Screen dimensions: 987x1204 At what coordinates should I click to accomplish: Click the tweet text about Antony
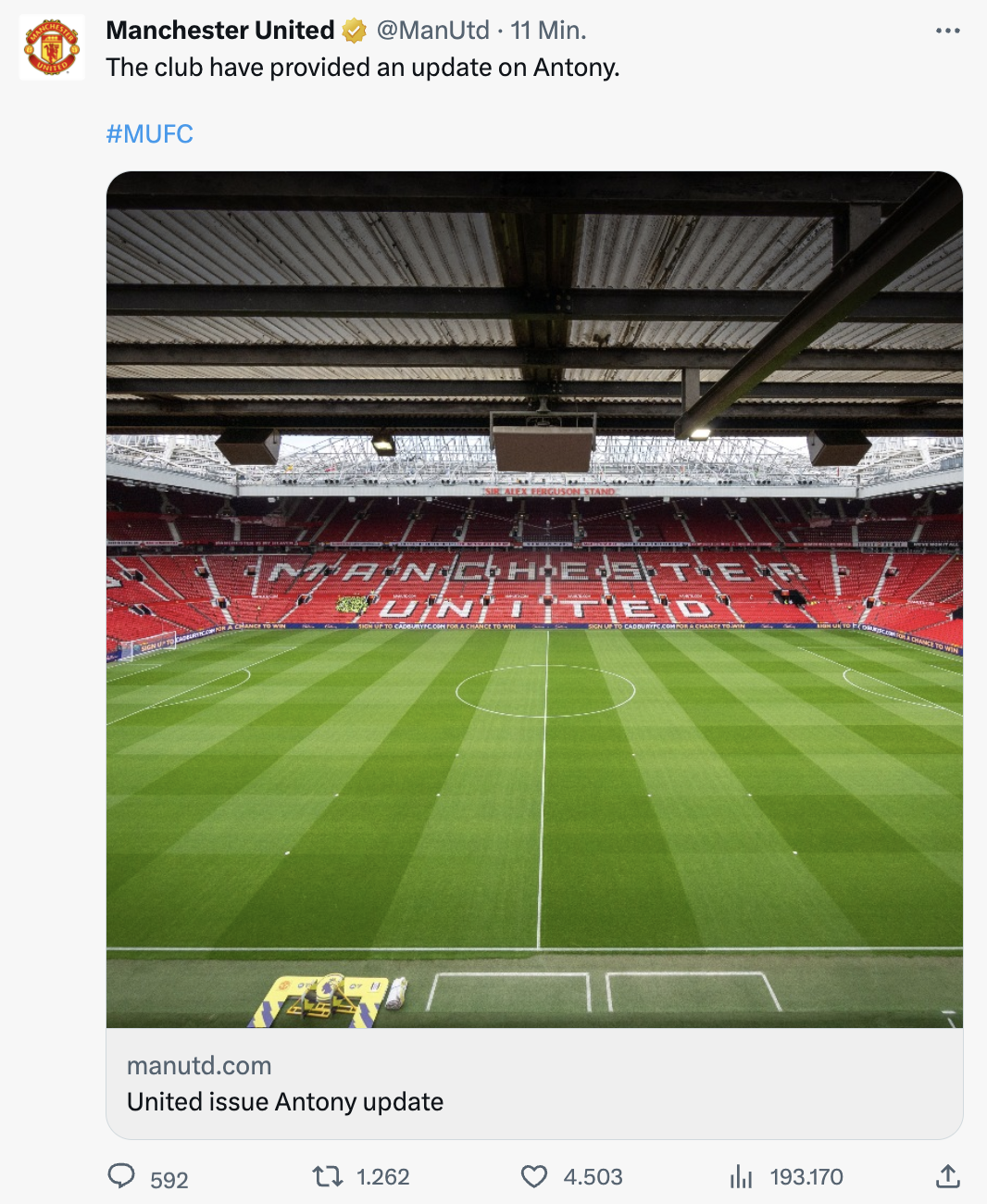(363, 68)
